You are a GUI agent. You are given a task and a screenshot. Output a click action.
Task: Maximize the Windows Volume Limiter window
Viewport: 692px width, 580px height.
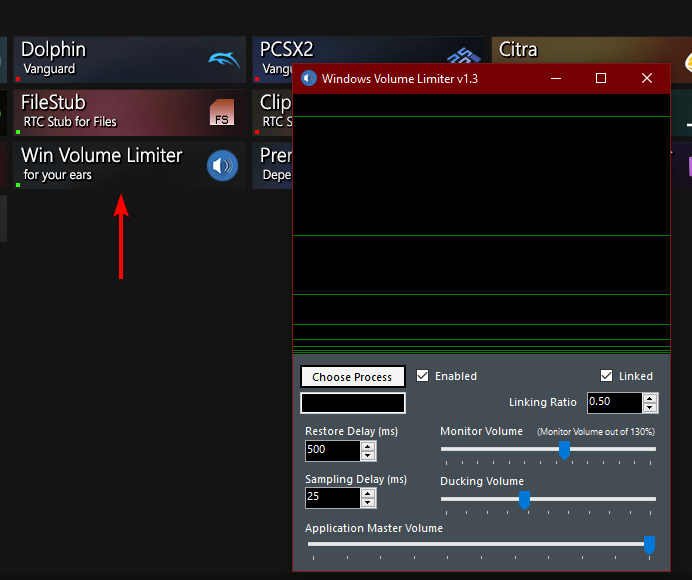(x=601, y=79)
